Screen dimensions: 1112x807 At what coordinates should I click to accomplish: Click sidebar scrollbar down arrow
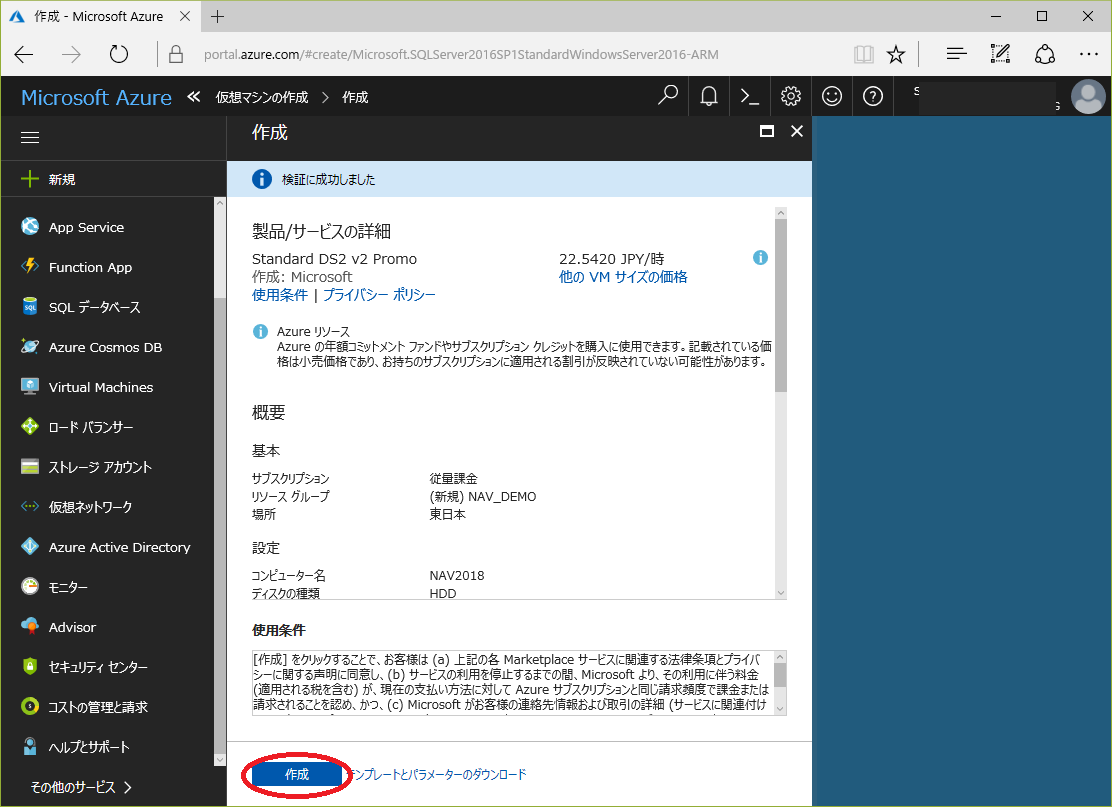[219, 759]
